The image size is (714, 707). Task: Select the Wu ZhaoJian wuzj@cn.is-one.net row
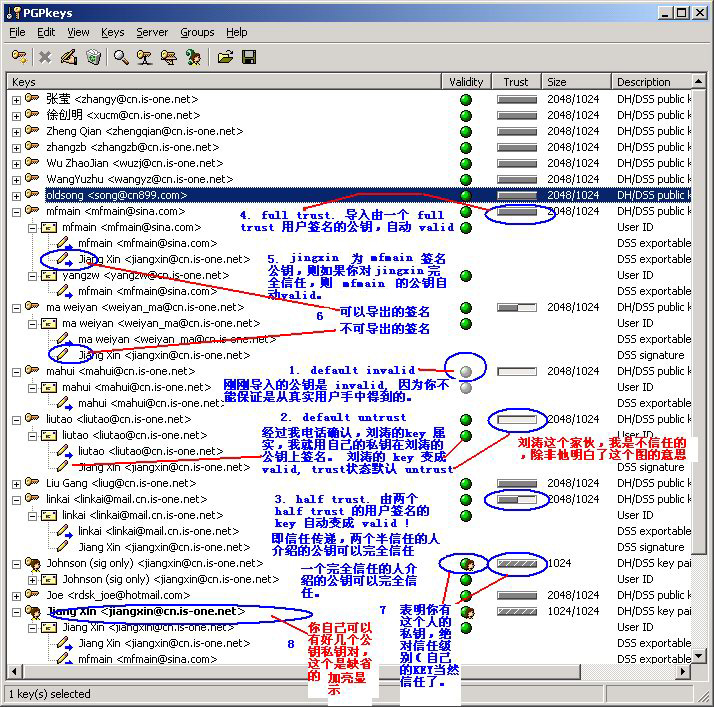[351, 163]
